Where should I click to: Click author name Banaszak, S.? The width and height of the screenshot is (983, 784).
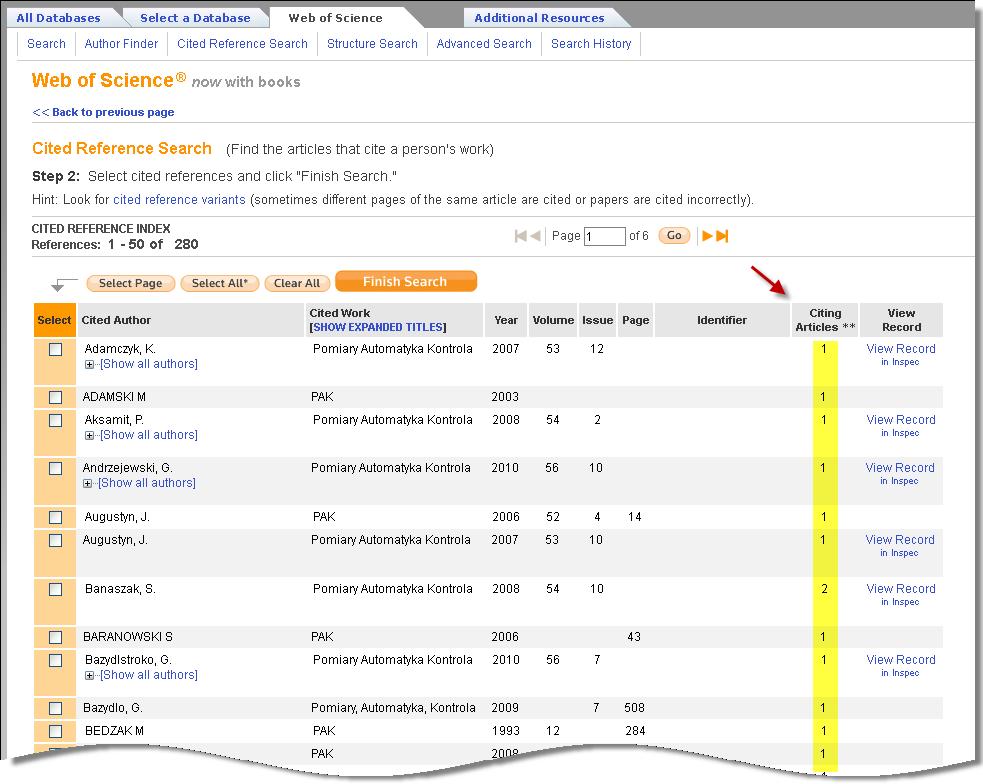pos(120,589)
